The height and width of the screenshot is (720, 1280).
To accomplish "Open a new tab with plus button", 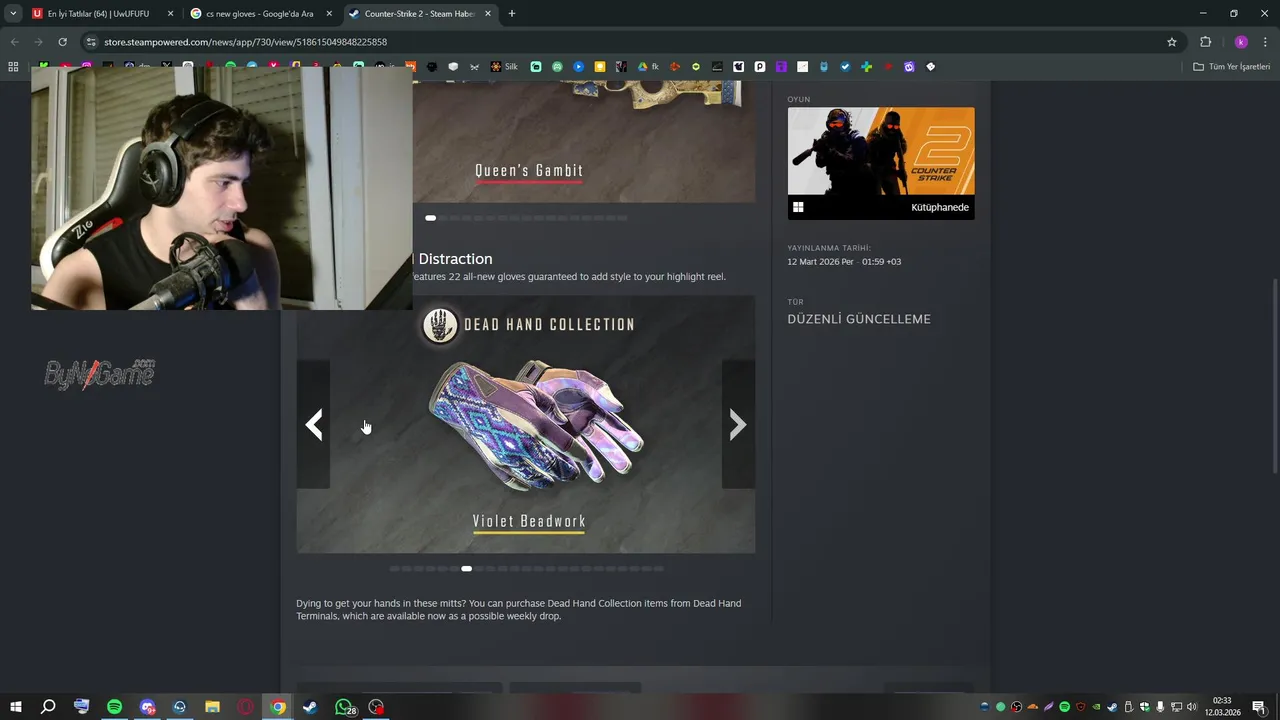I will pyautogui.click(x=512, y=14).
